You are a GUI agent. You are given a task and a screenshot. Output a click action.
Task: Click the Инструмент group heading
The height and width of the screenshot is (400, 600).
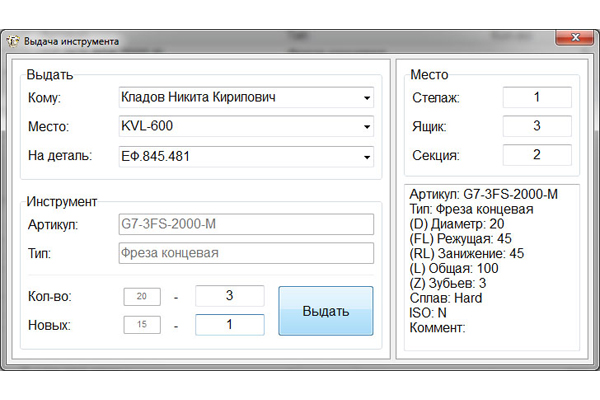[62, 201]
